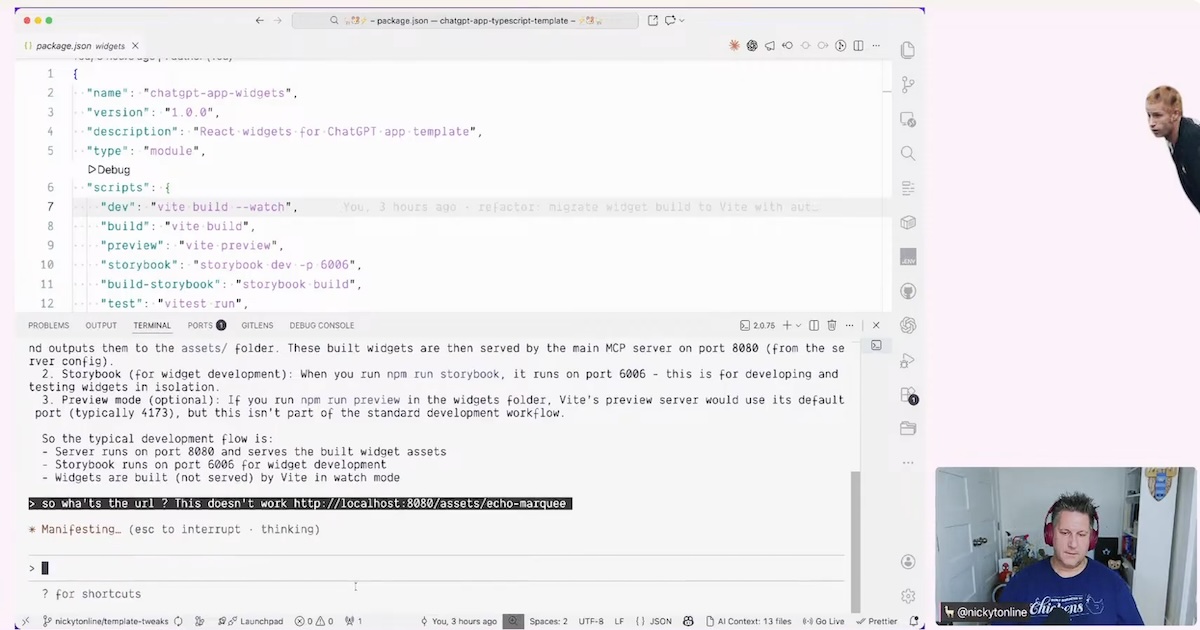This screenshot has width=1200, height=630.
Task: Click the "You, 3 hours ago" blame status item
Action: 459,621
